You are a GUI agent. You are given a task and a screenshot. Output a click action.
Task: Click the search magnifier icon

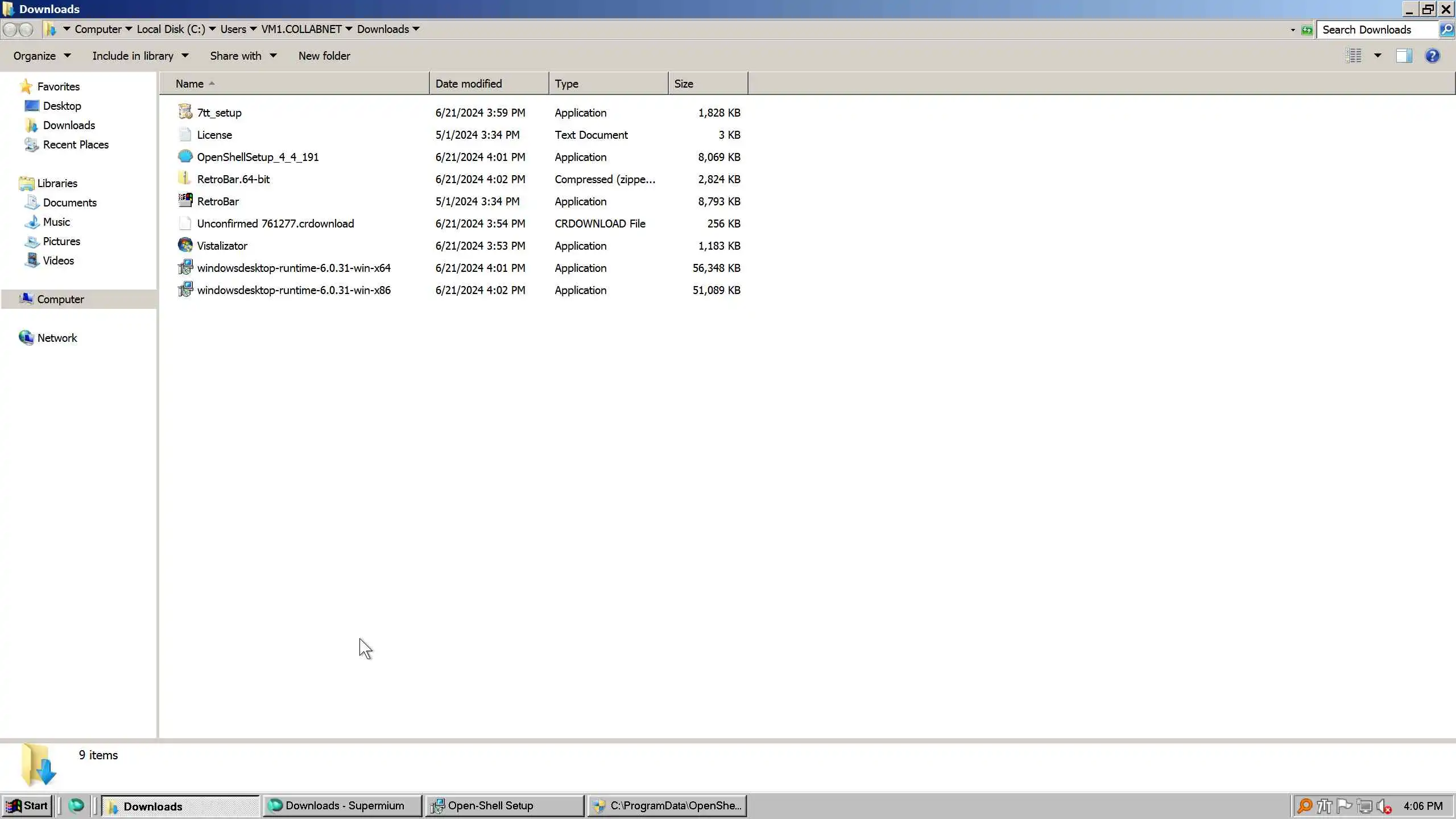[1446, 30]
